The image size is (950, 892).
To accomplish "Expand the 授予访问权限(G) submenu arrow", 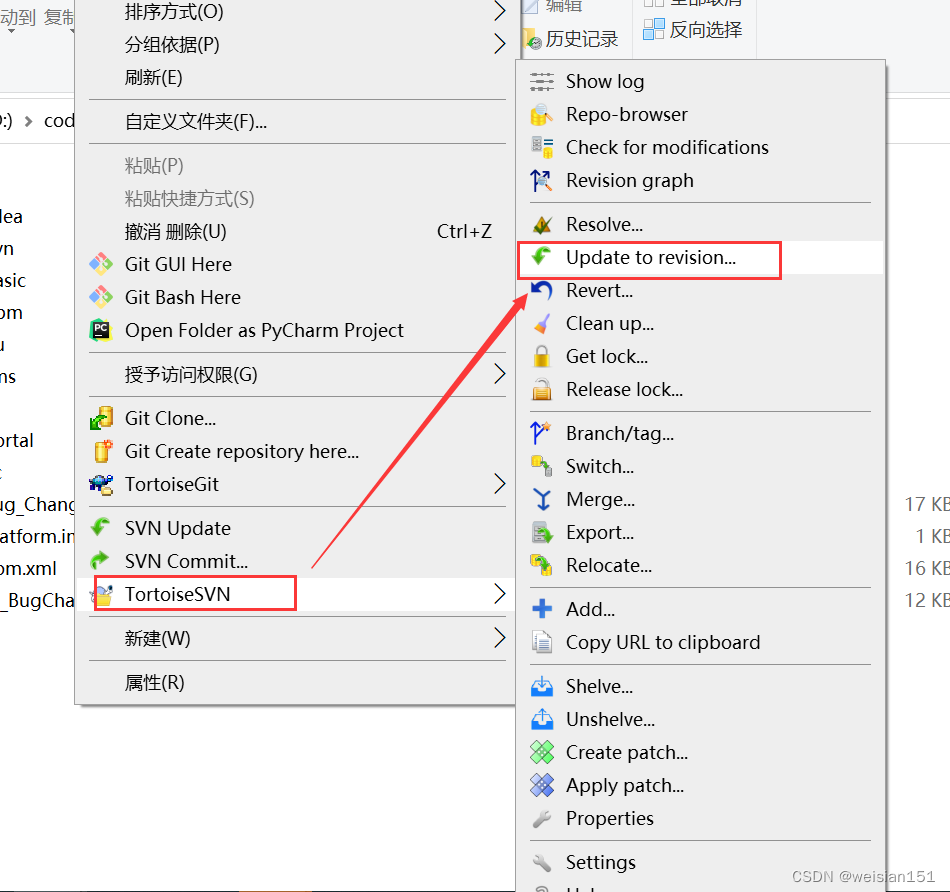I will 499,374.
